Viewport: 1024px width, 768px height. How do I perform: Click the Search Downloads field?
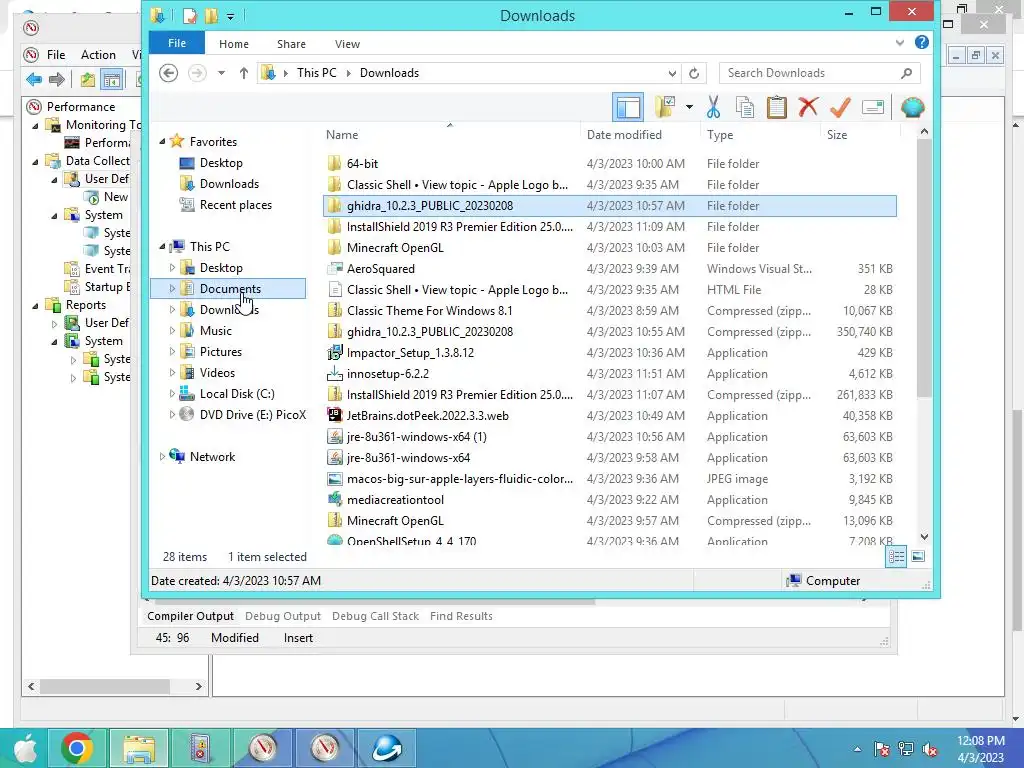820,73
